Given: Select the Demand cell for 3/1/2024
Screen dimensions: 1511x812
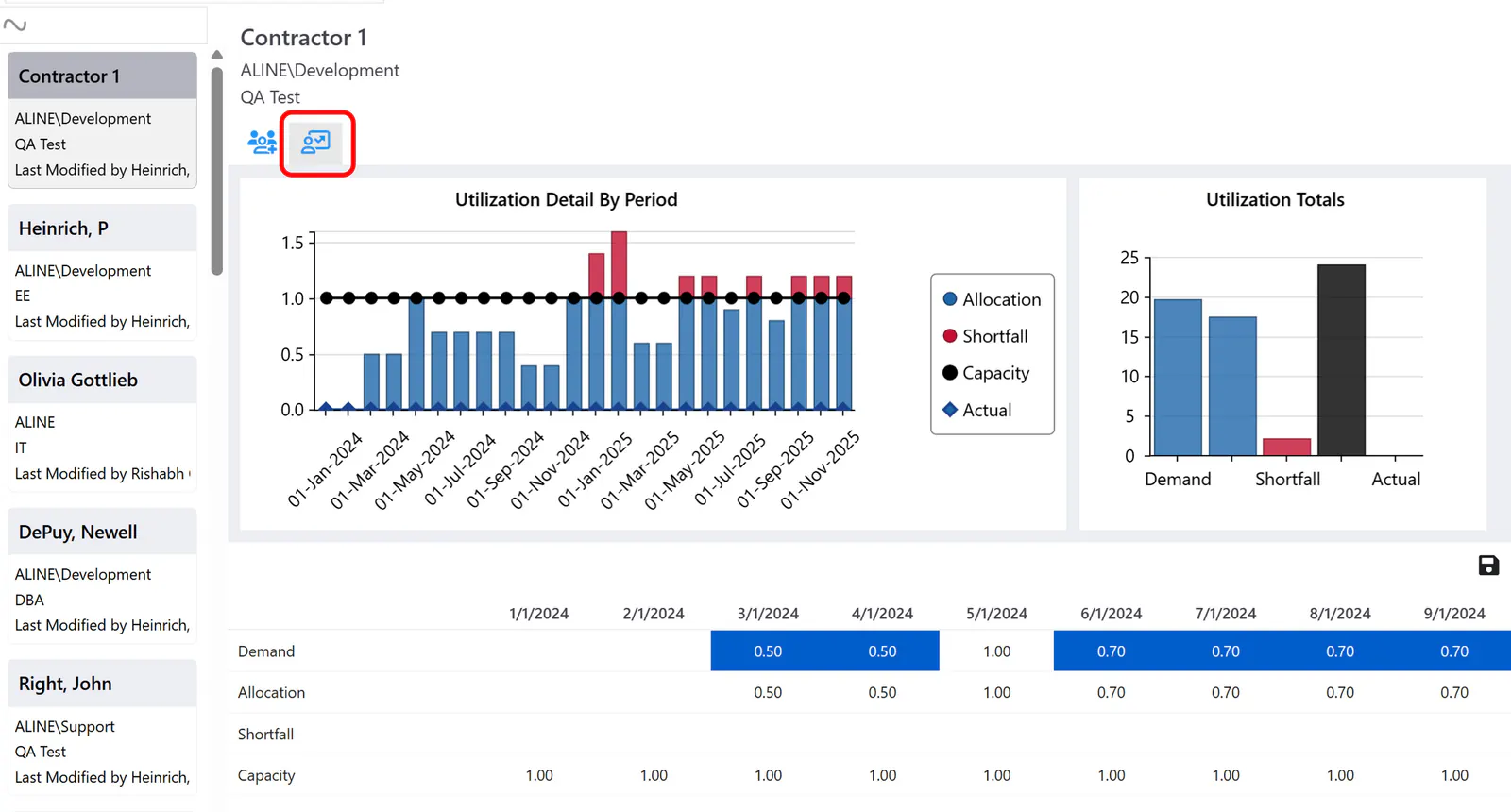Looking at the screenshot, I should pos(768,651).
